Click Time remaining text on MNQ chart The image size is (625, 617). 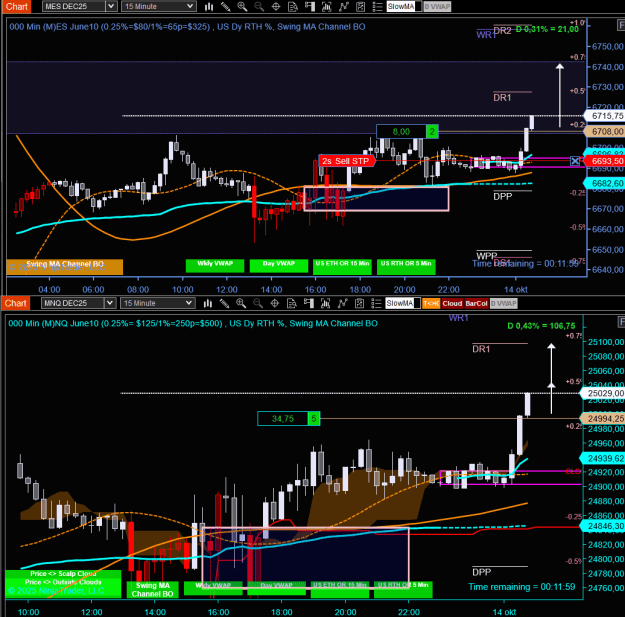pyautogui.click(x=522, y=587)
